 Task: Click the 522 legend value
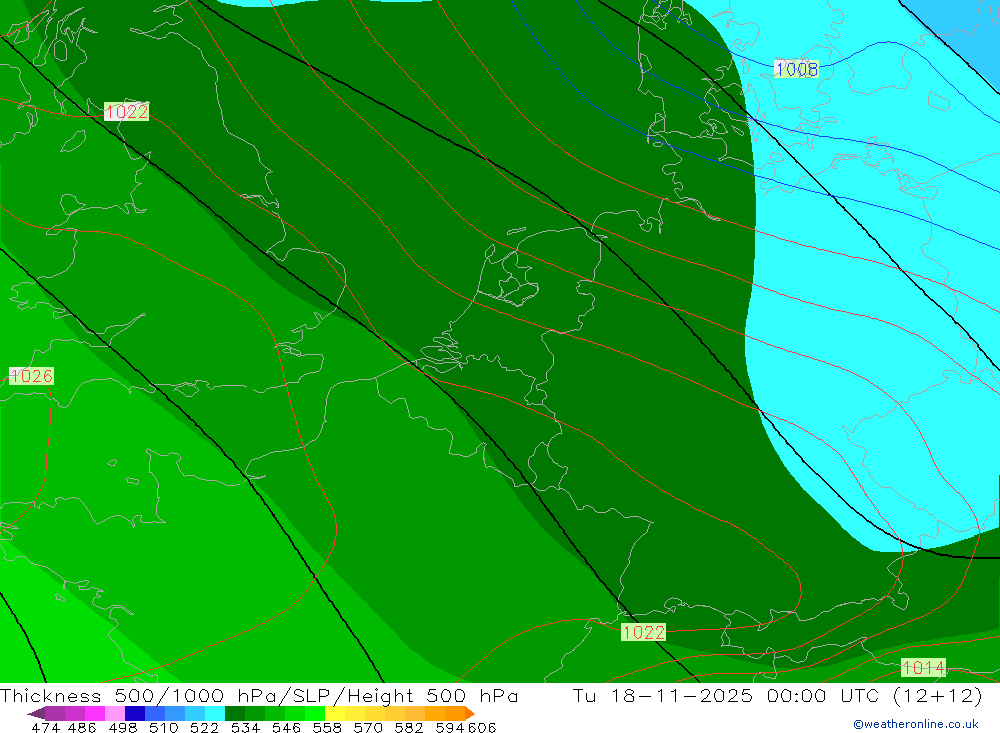coord(203,727)
